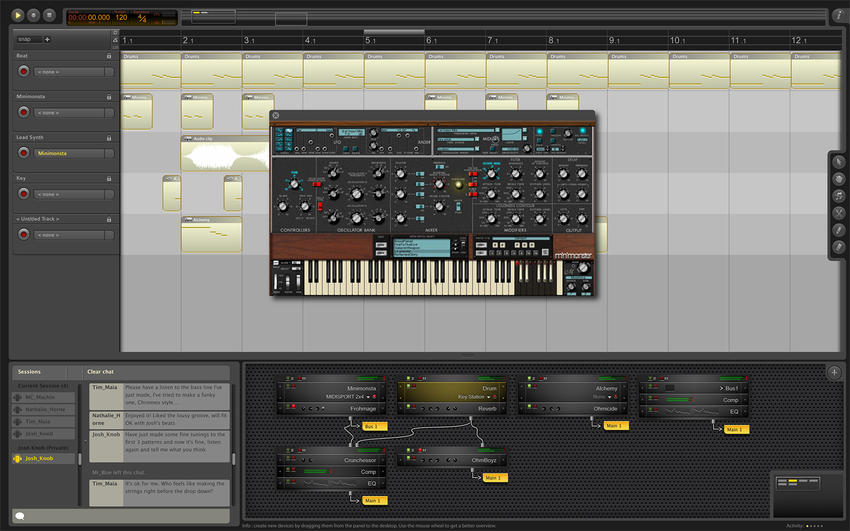
Task: Arm record on the Key track
Action: click(x=23, y=193)
